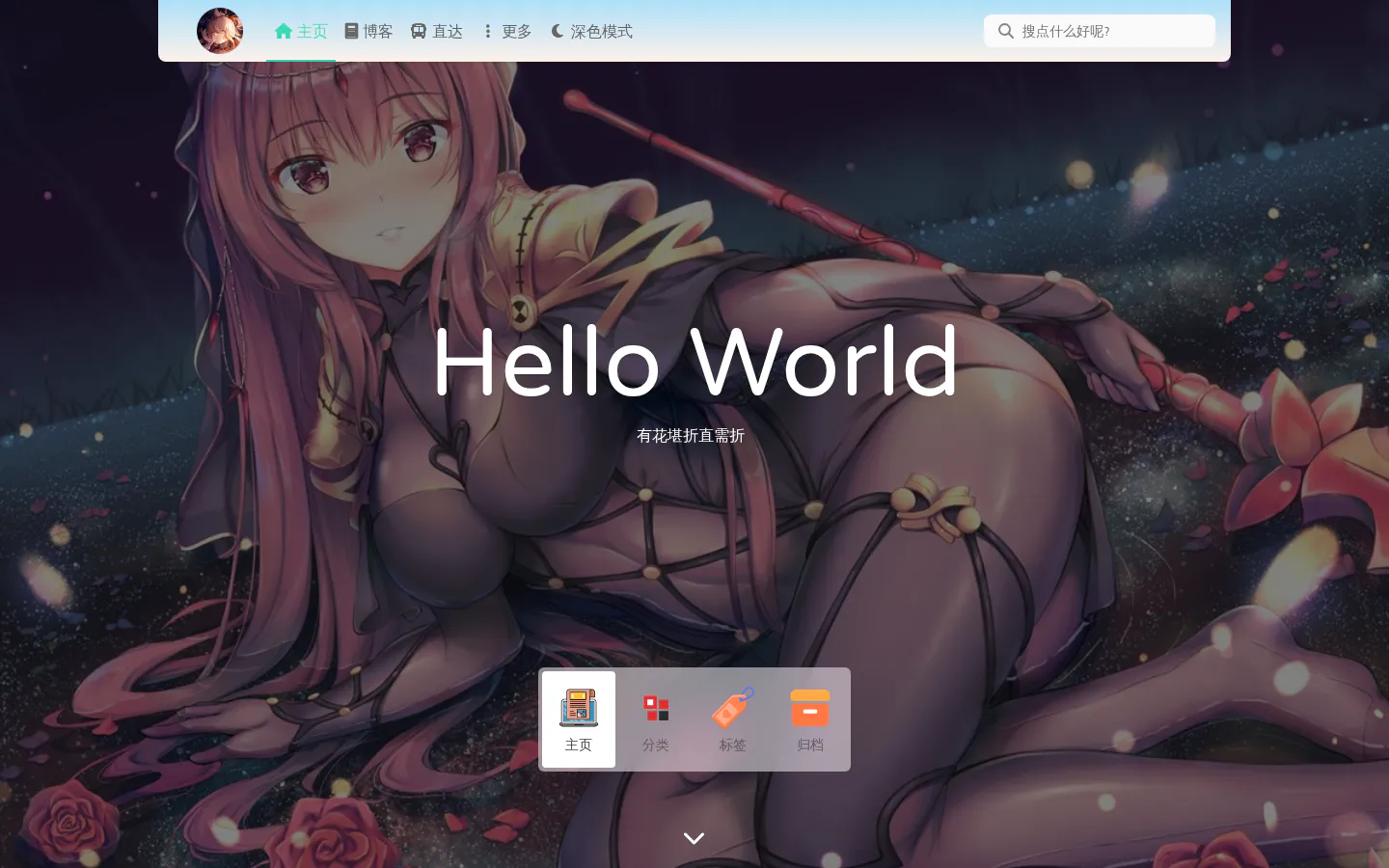Open the 分类 categories card

tap(656, 719)
